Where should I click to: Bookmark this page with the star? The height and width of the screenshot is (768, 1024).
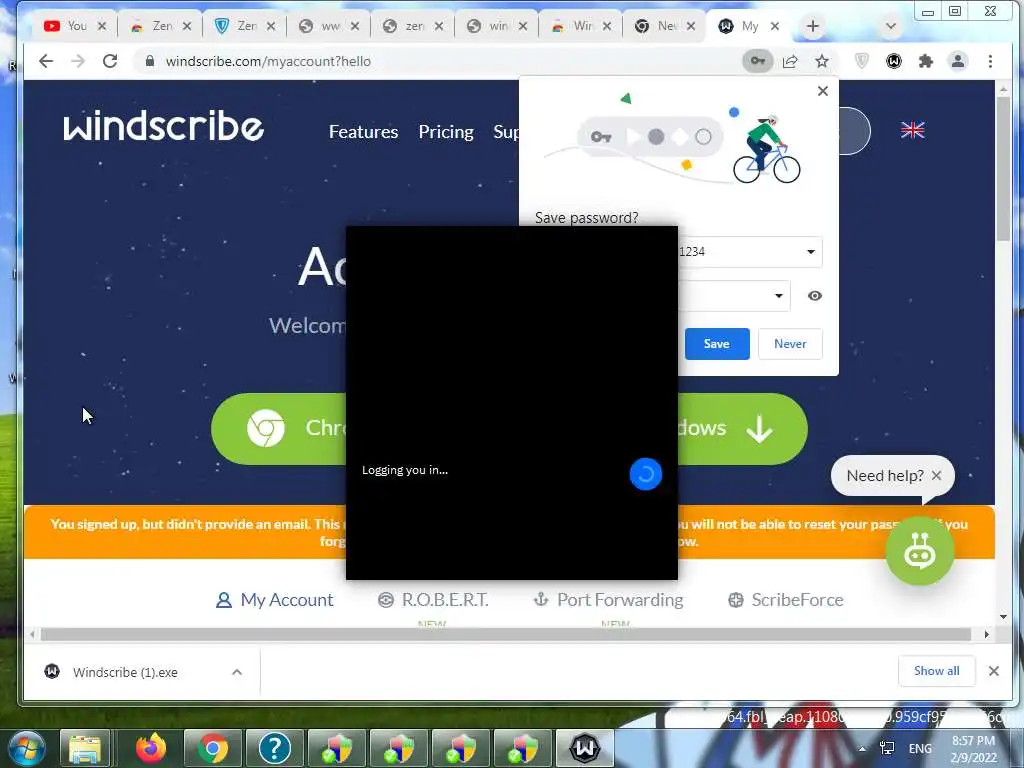point(822,61)
